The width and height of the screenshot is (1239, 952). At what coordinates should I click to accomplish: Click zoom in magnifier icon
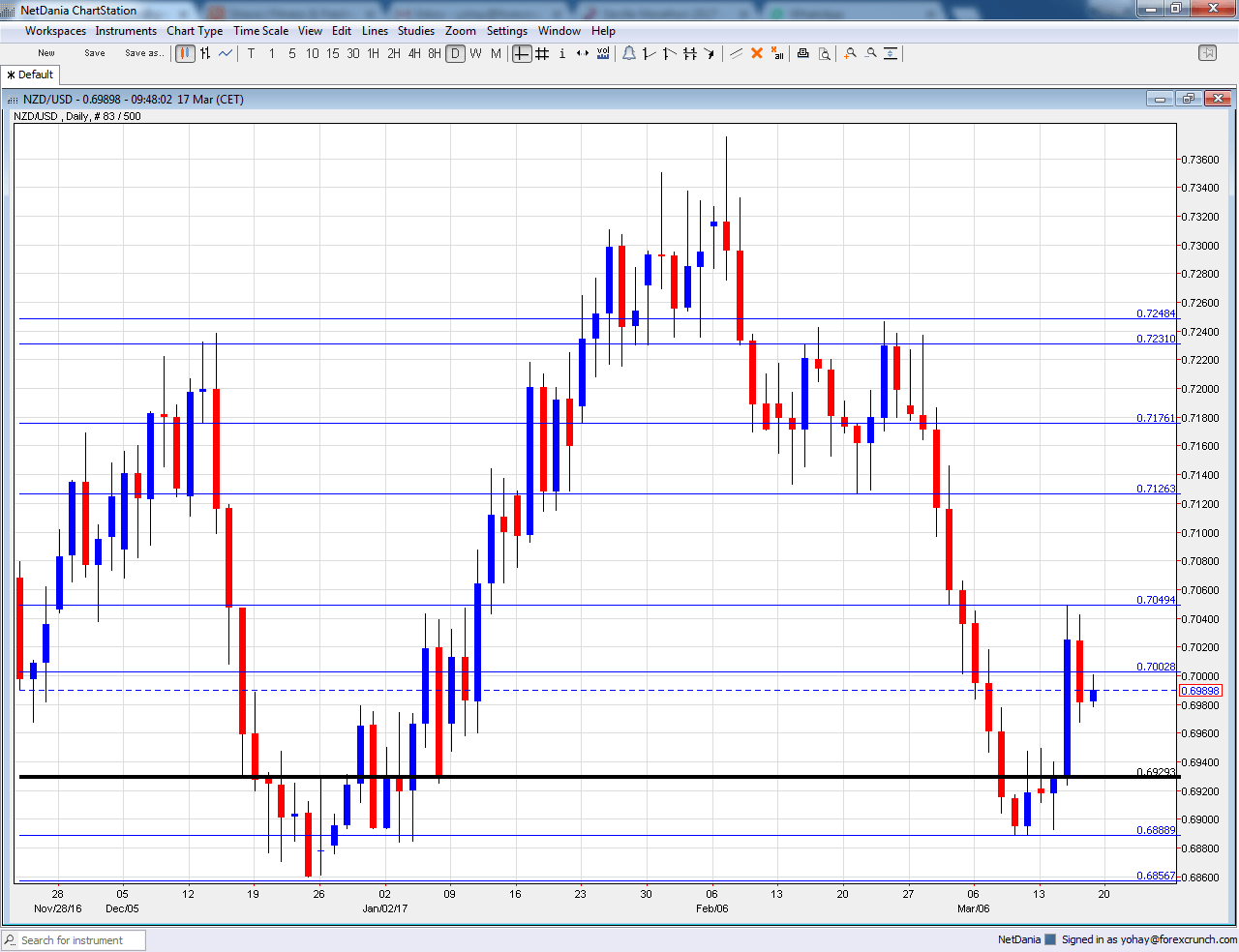[x=850, y=53]
